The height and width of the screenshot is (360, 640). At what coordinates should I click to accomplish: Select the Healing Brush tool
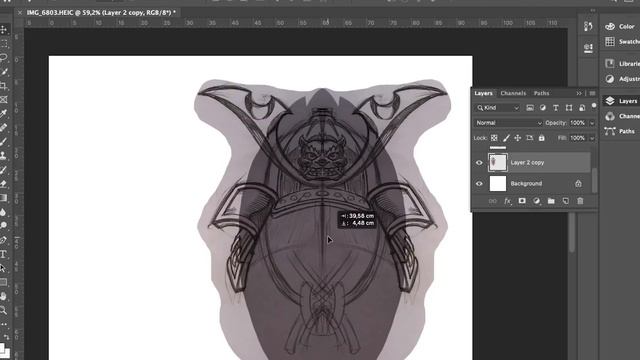[x=4, y=128]
